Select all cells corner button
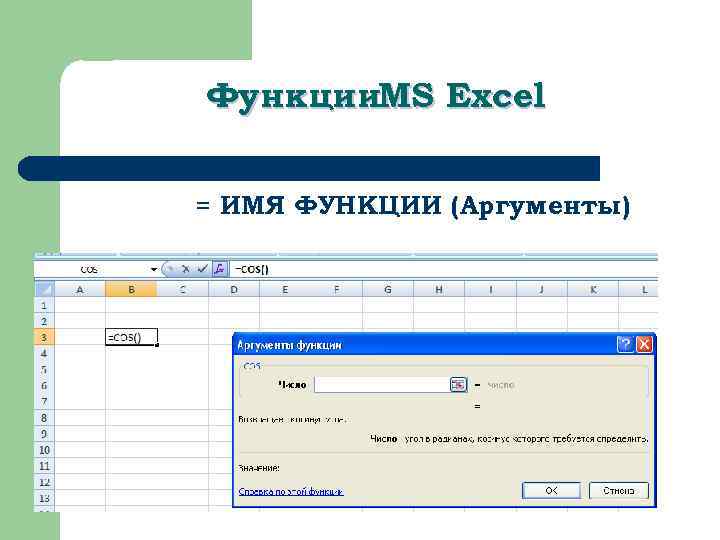 pyautogui.click(x=45, y=290)
